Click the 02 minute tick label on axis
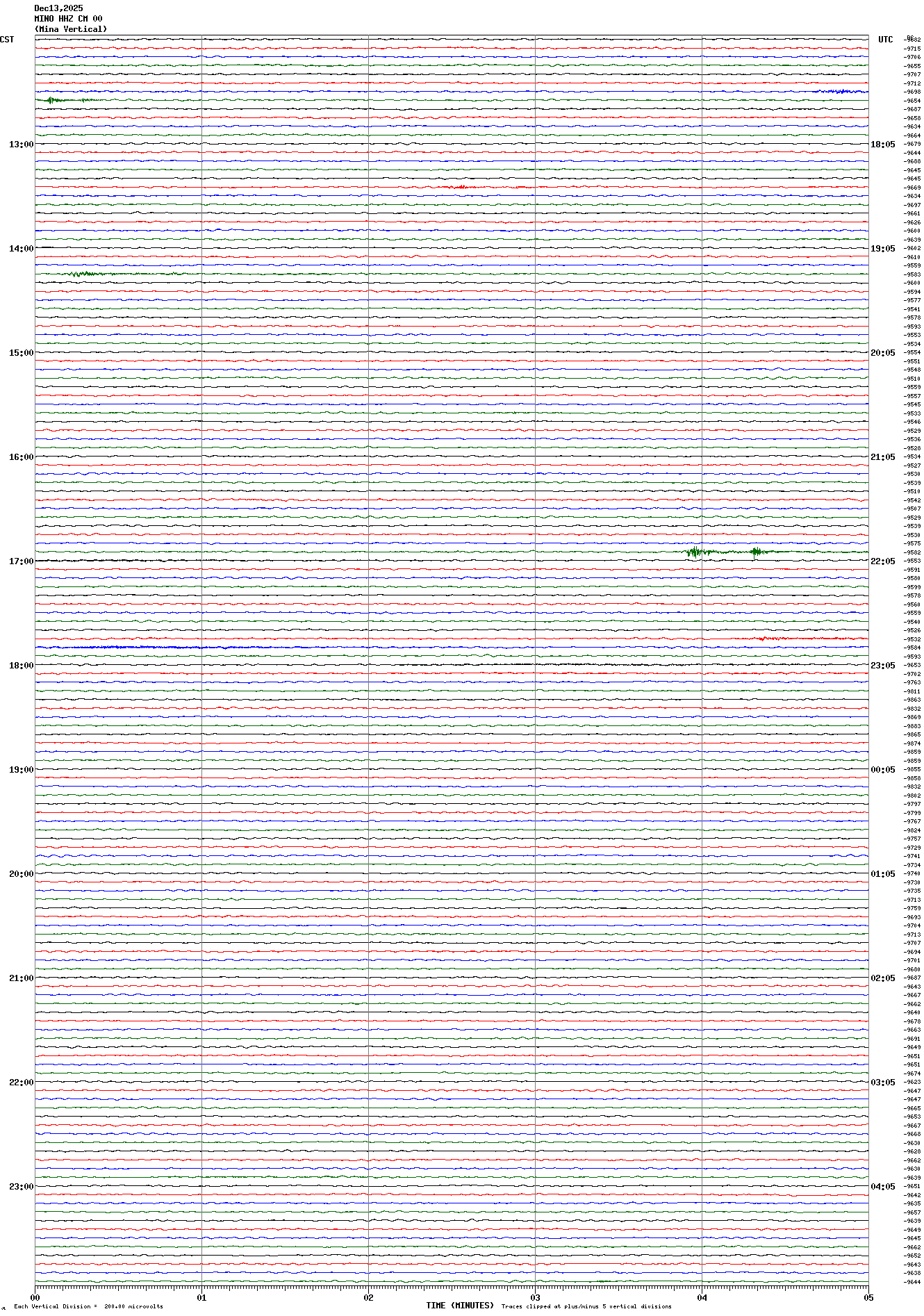This screenshot has height=1316, width=924. (x=368, y=1297)
